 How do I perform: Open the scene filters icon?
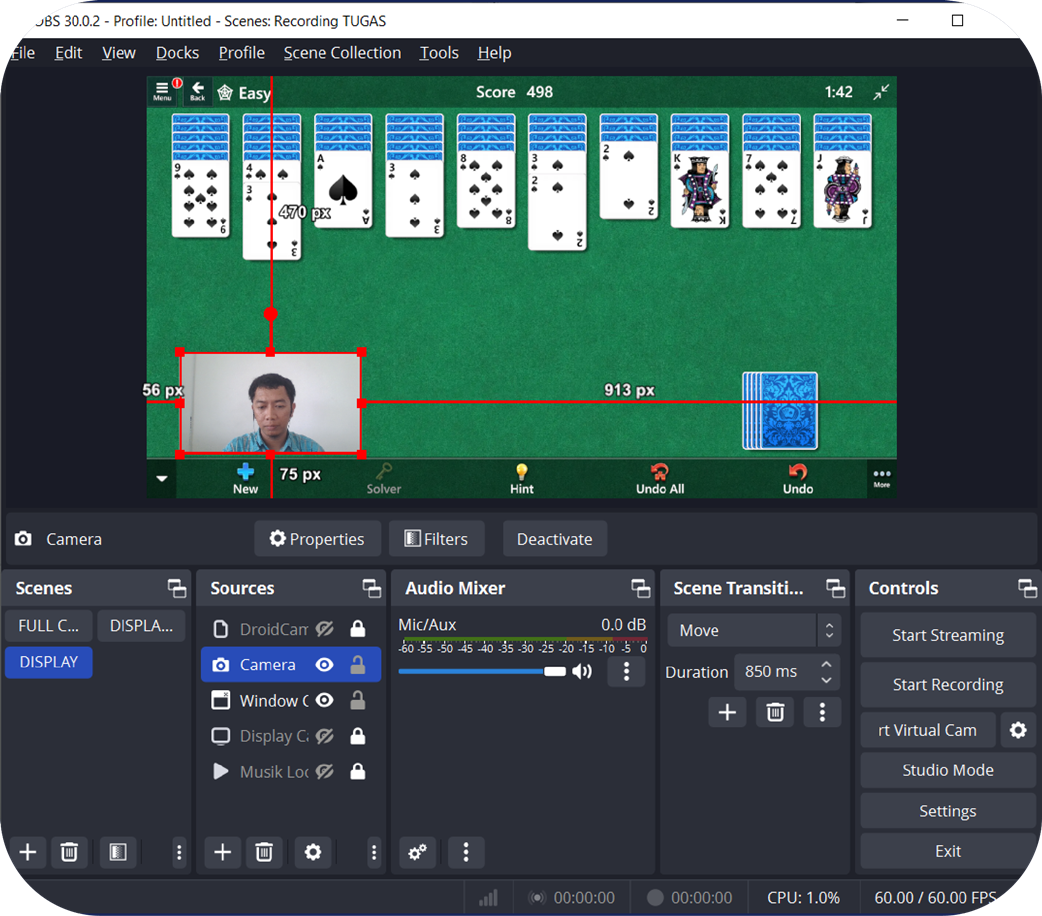pos(118,852)
